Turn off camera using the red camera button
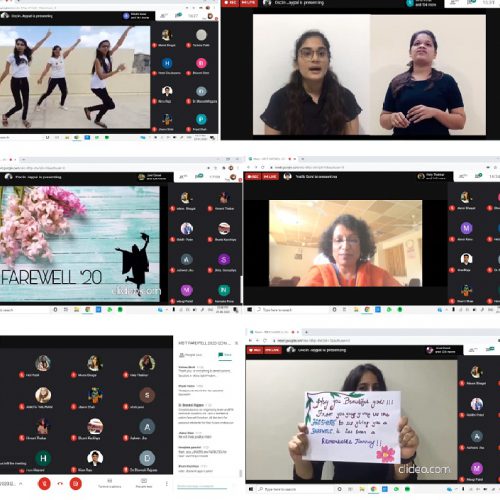500x500 pixels. pyautogui.click(x=76, y=483)
